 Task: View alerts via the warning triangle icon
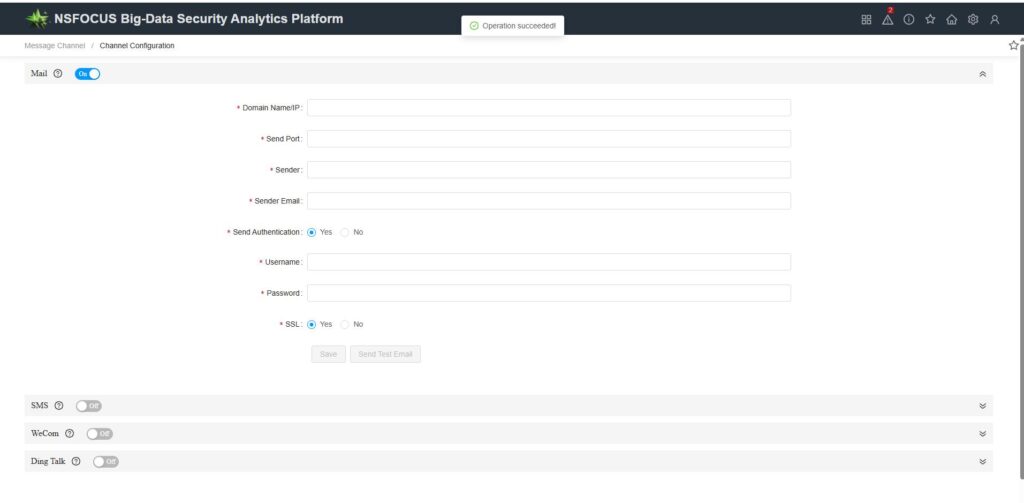point(887,19)
